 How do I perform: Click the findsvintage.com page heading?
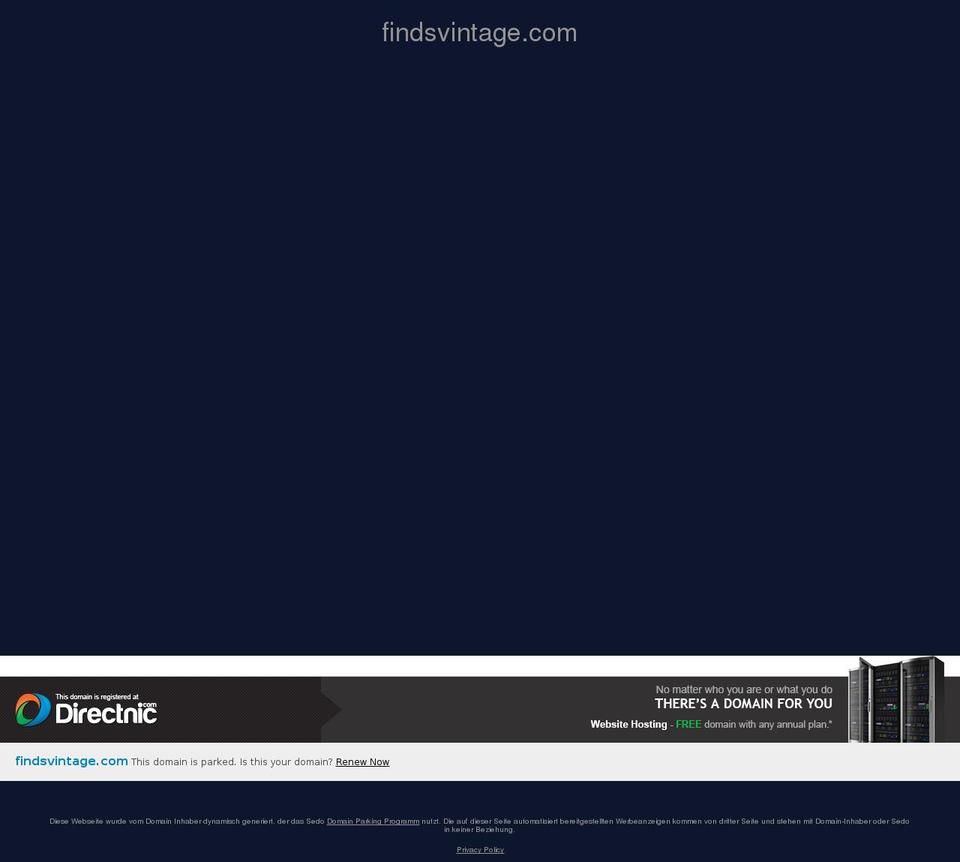tap(479, 33)
